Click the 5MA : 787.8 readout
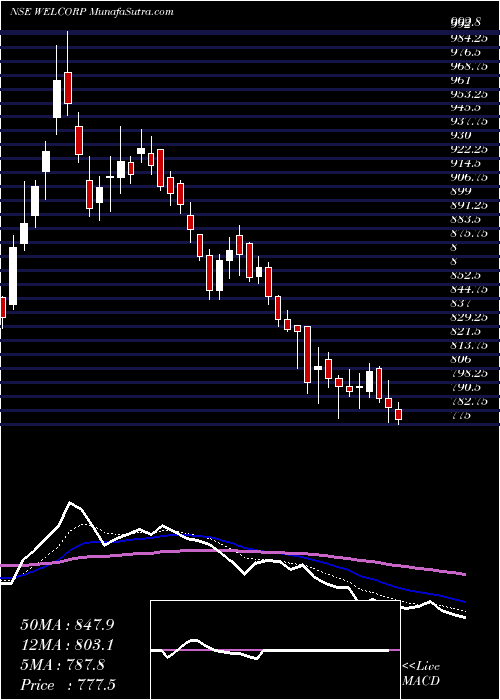Screen dimensions: 500x700 click(x=62, y=665)
